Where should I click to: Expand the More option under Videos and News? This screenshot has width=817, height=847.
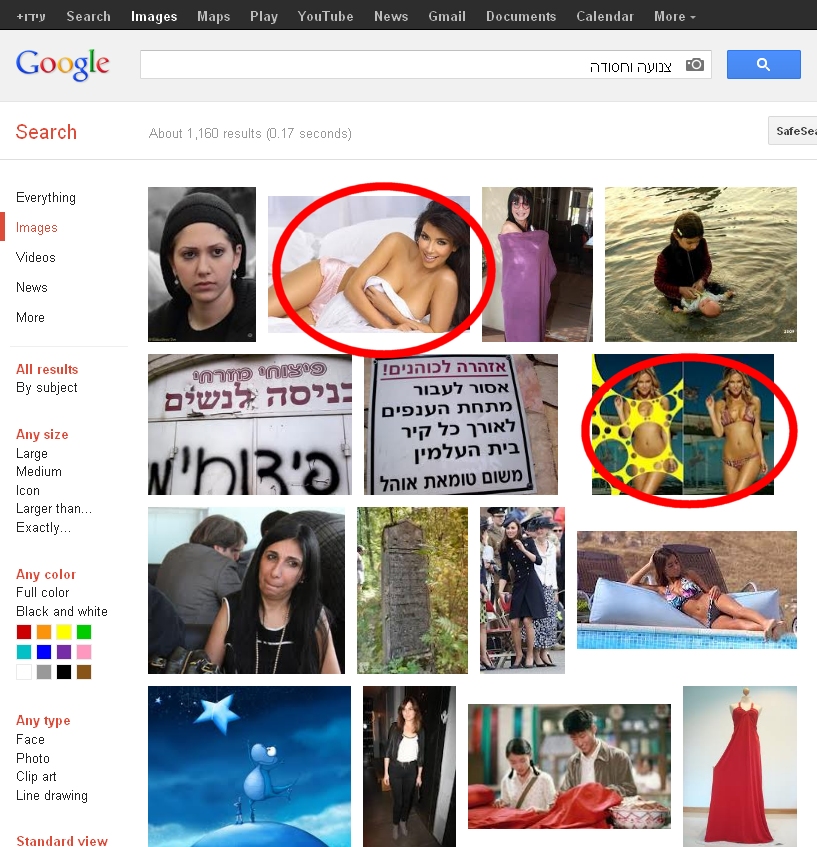point(30,318)
